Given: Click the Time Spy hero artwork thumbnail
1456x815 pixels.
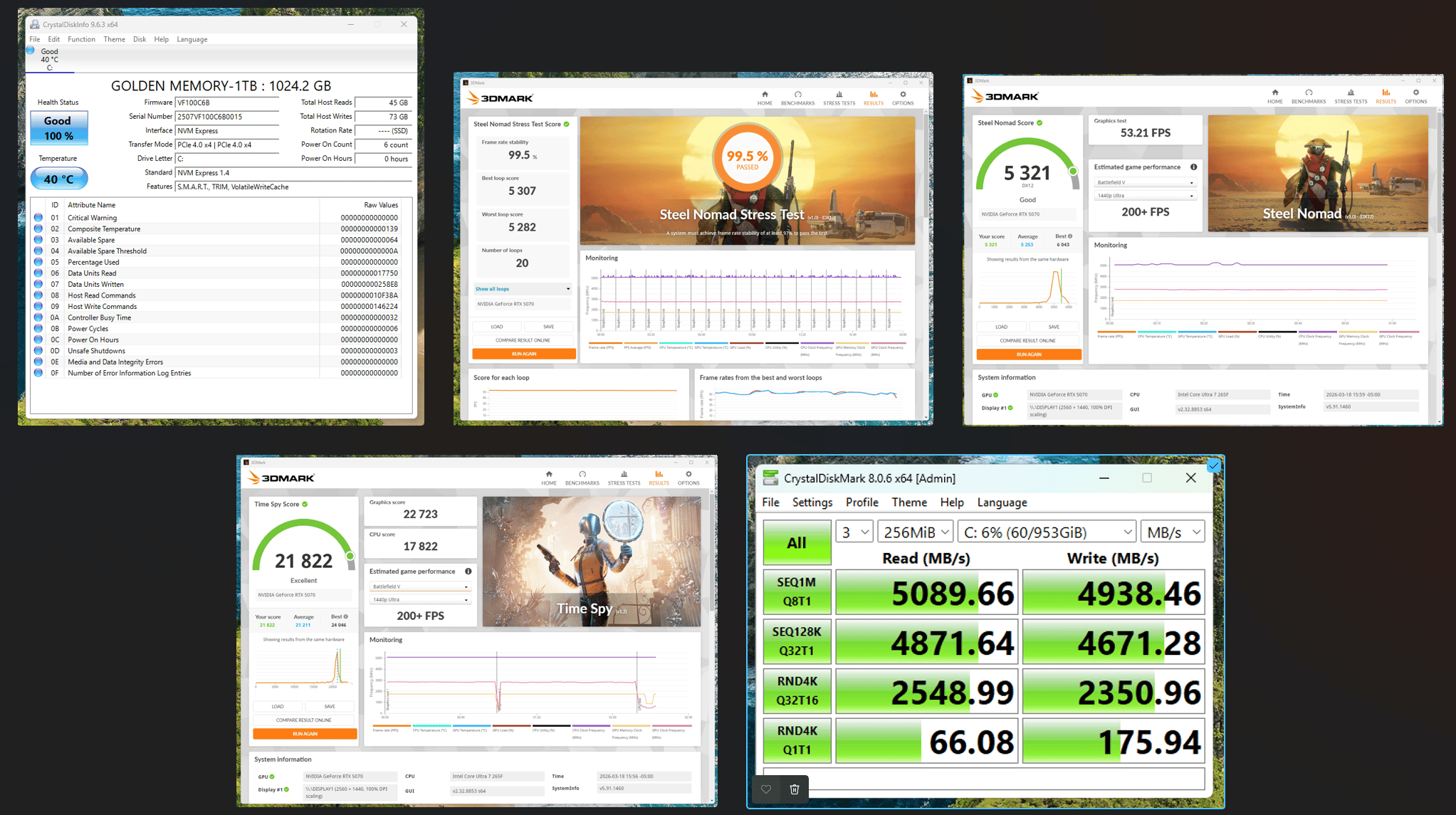Looking at the screenshot, I should [592, 562].
